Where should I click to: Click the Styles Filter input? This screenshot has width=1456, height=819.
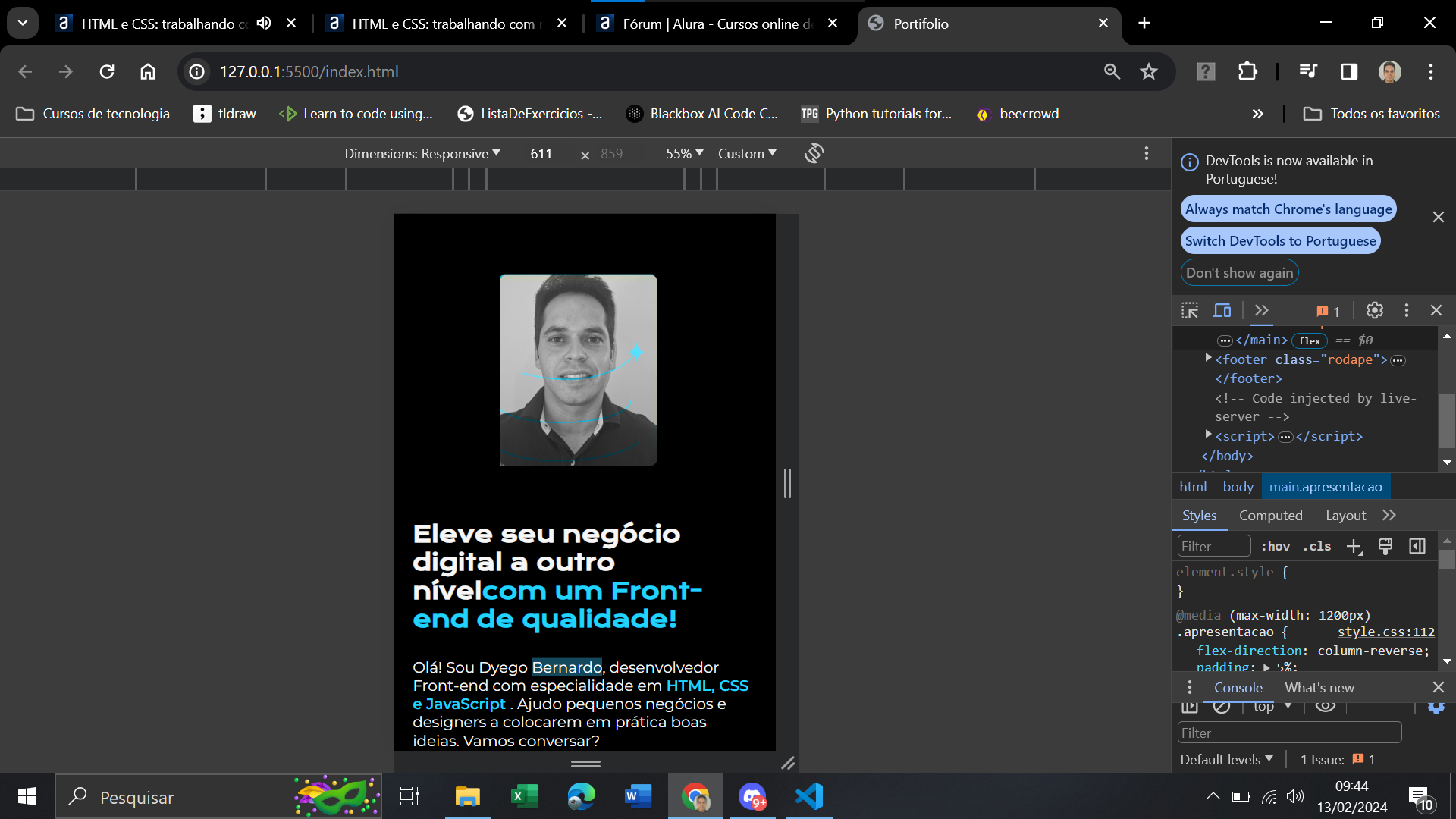tap(1213, 546)
